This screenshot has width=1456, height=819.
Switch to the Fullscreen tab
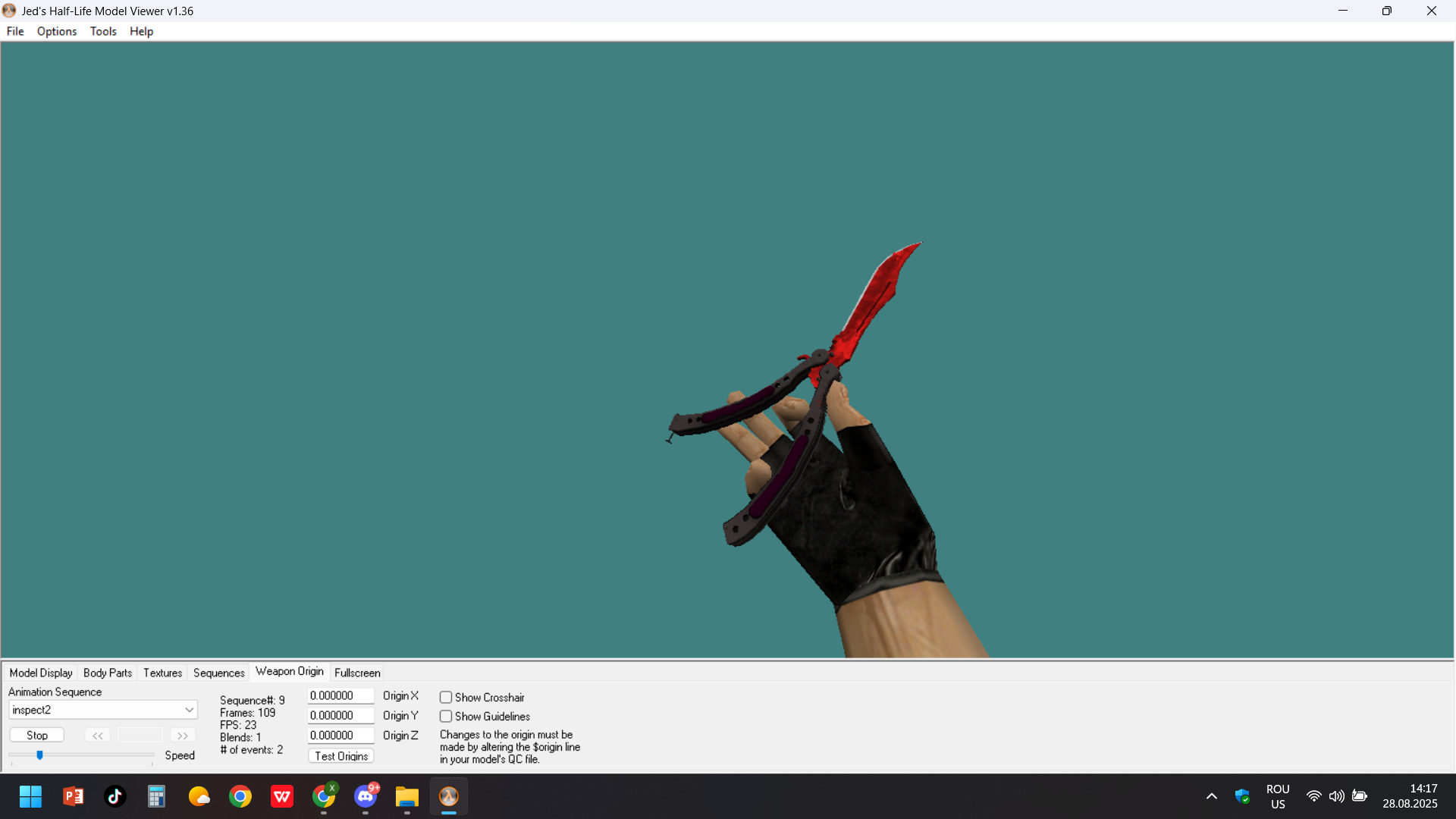pos(357,673)
